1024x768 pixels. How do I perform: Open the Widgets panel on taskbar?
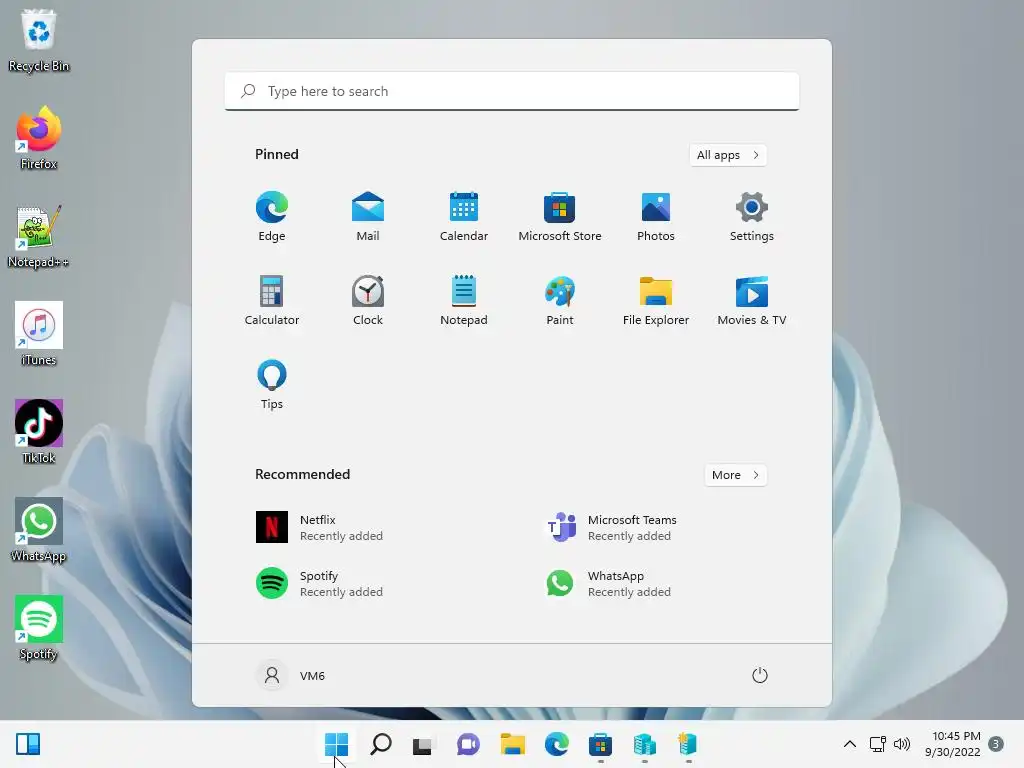[x=28, y=744]
